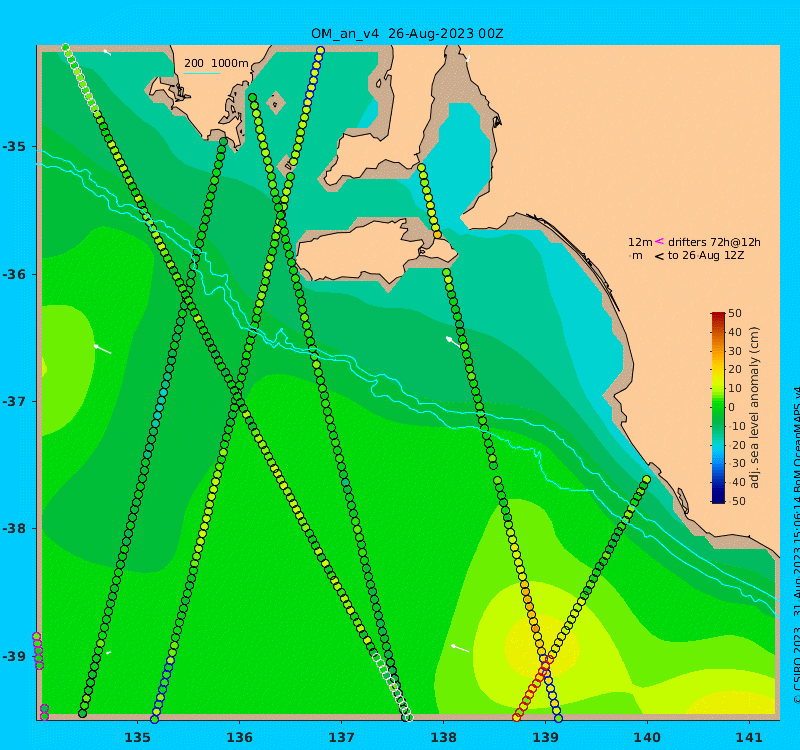Click the red altimeter track circles near 139
800x750 pixels.
(x=532, y=689)
